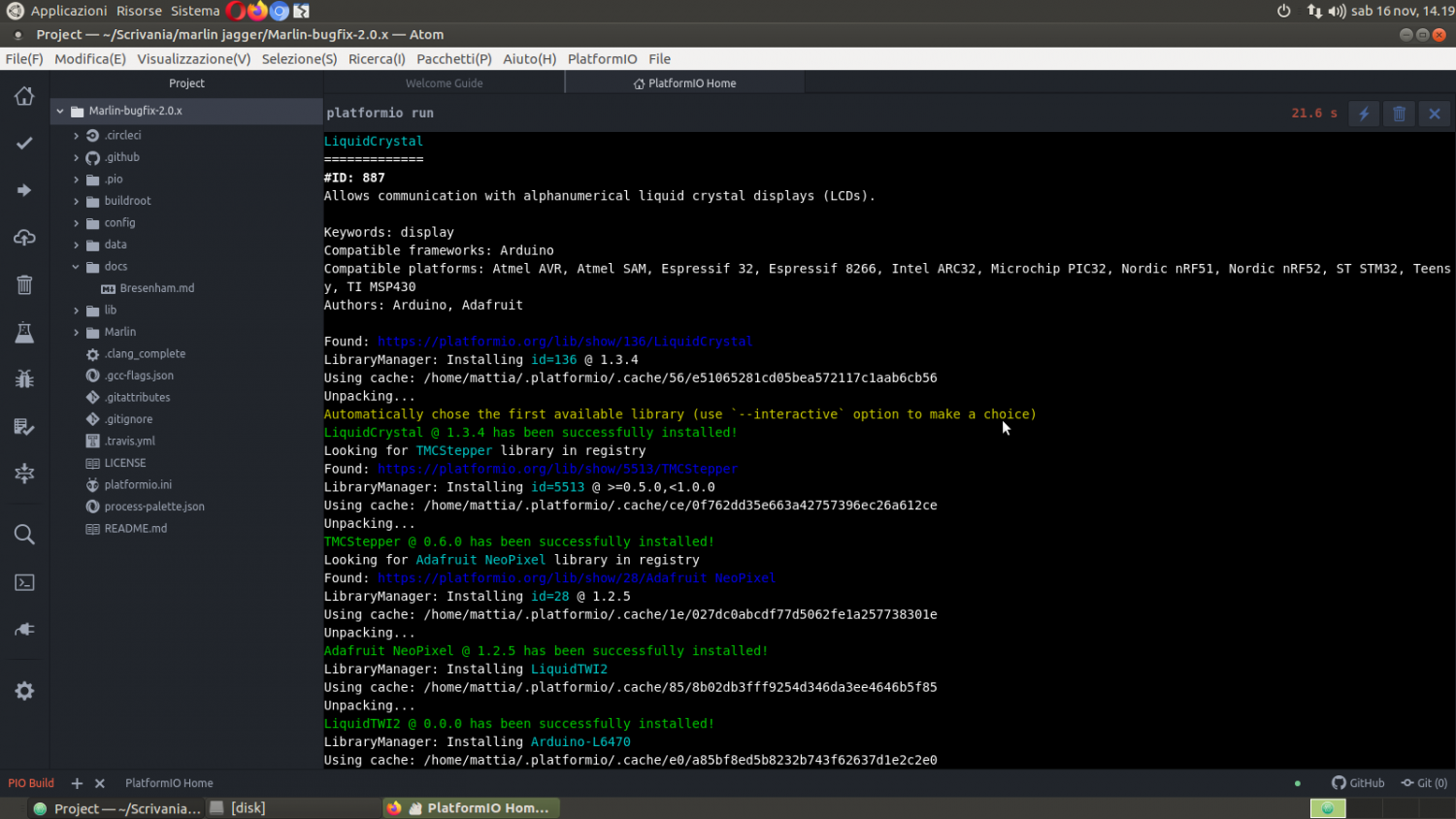Click the GitHub status bar item
The image size is (1456, 819).
pyautogui.click(x=1358, y=783)
